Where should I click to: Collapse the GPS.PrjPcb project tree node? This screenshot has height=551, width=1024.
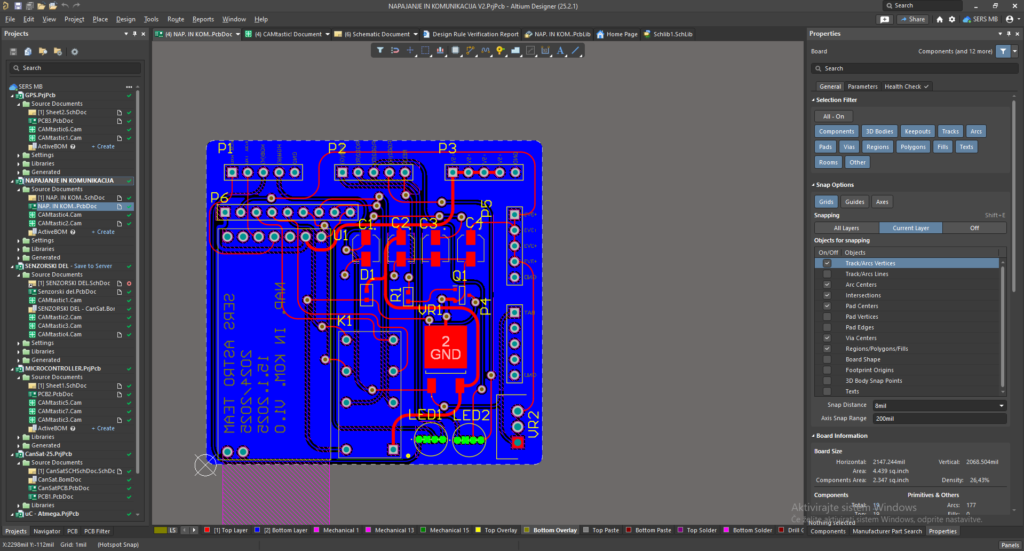pyautogui.click(x=6, y=95)
